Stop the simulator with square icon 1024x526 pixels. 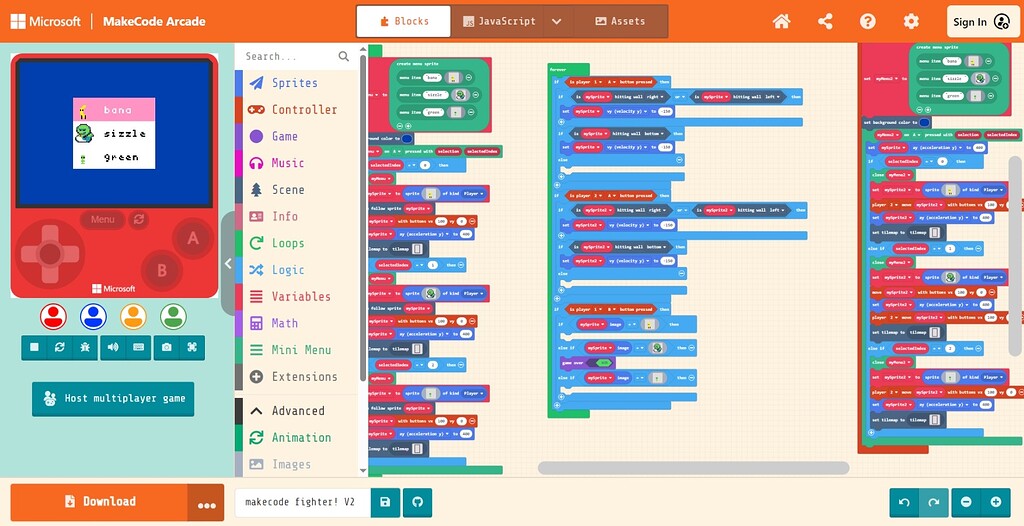pos(34,348)
